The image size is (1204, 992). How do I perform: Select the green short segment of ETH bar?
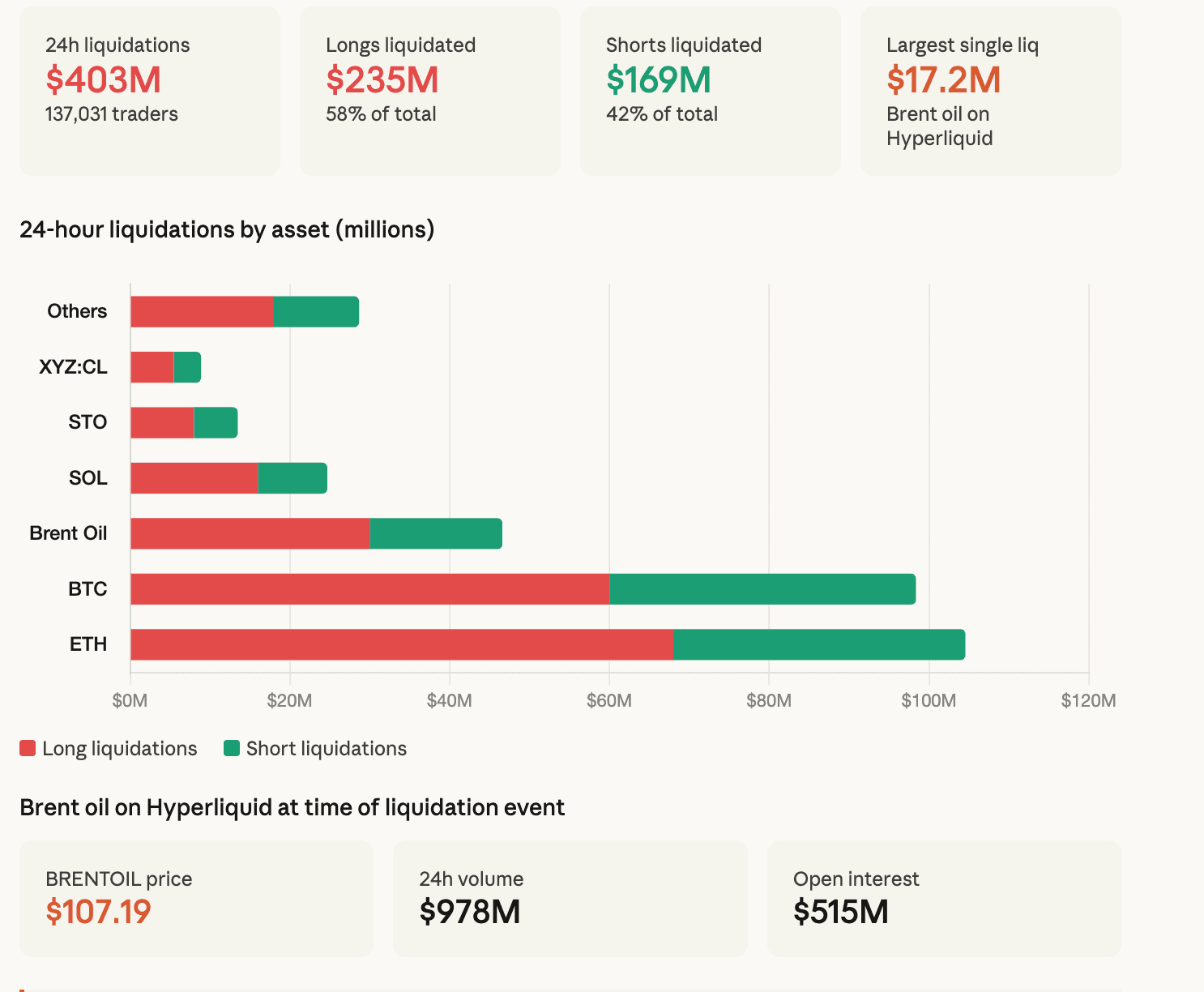[818, 644]
